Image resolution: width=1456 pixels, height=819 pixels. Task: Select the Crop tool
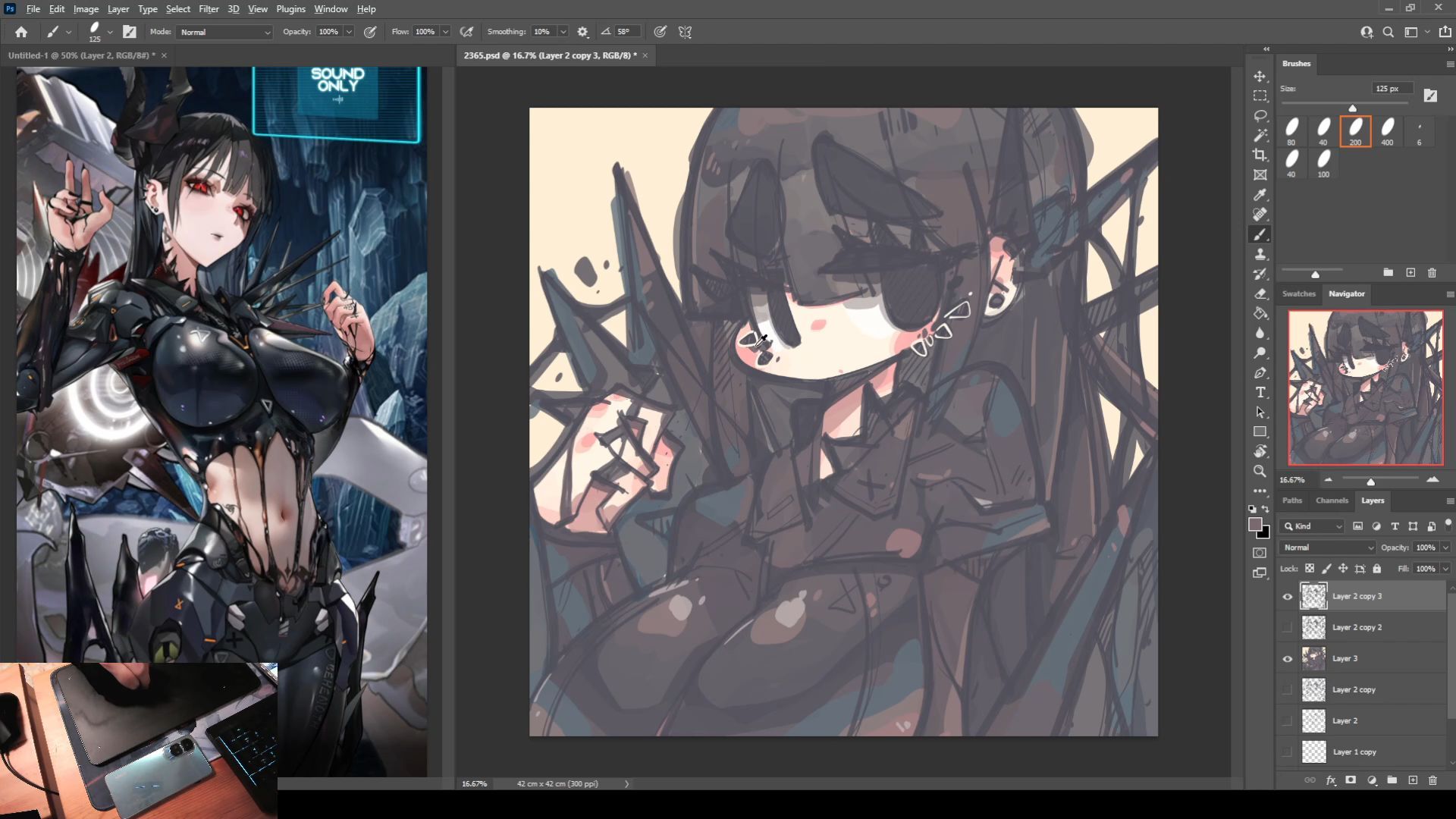coord(1260,155)
